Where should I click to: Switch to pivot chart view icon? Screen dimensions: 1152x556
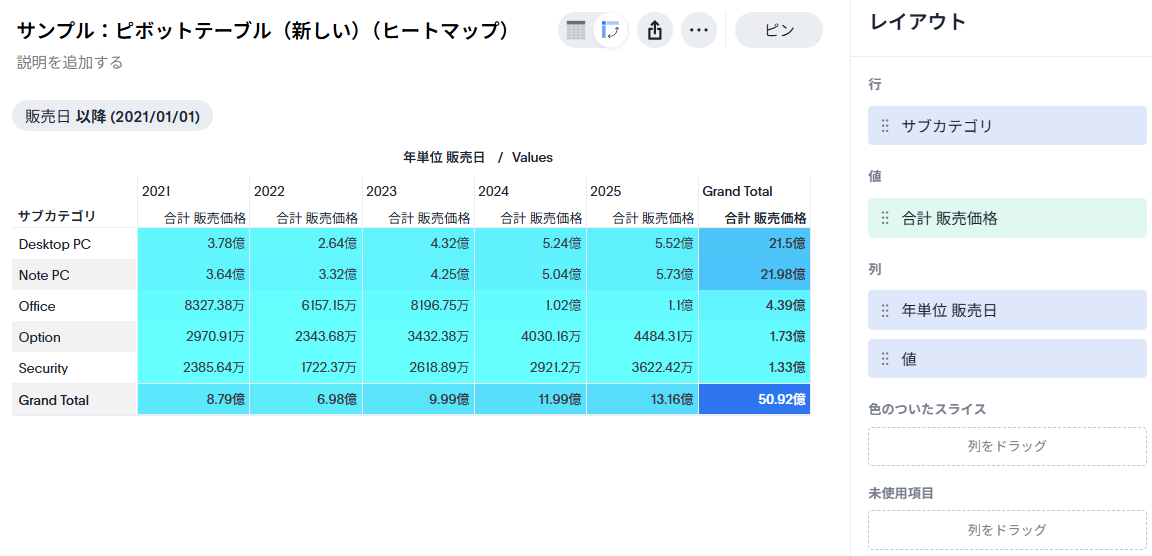pyautogui.click(x=610, y=30)
